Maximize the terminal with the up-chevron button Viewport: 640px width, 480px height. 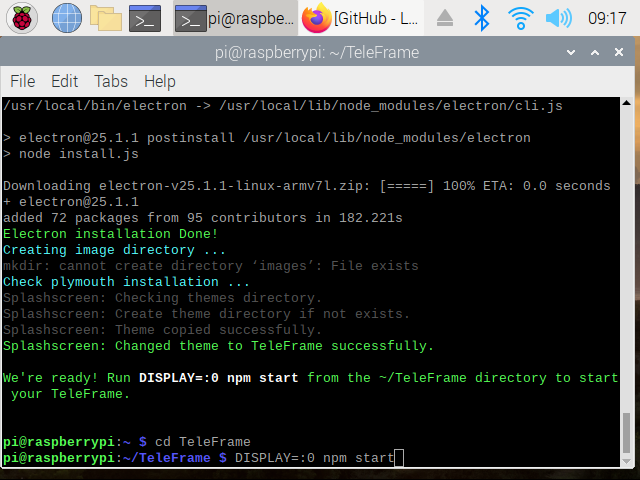595,52
